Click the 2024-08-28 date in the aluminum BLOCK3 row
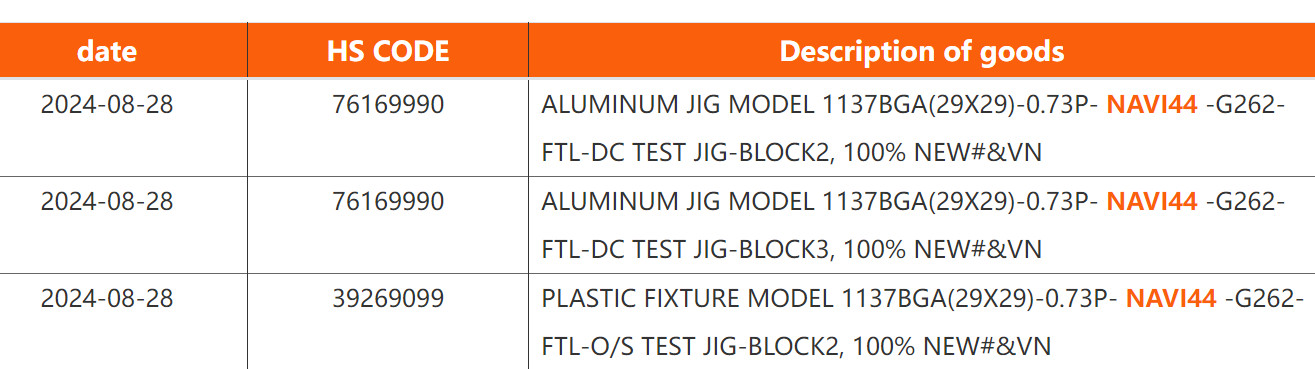This screenshot has width=1315, height=369. pyautogui.click(x=107, y=202)
